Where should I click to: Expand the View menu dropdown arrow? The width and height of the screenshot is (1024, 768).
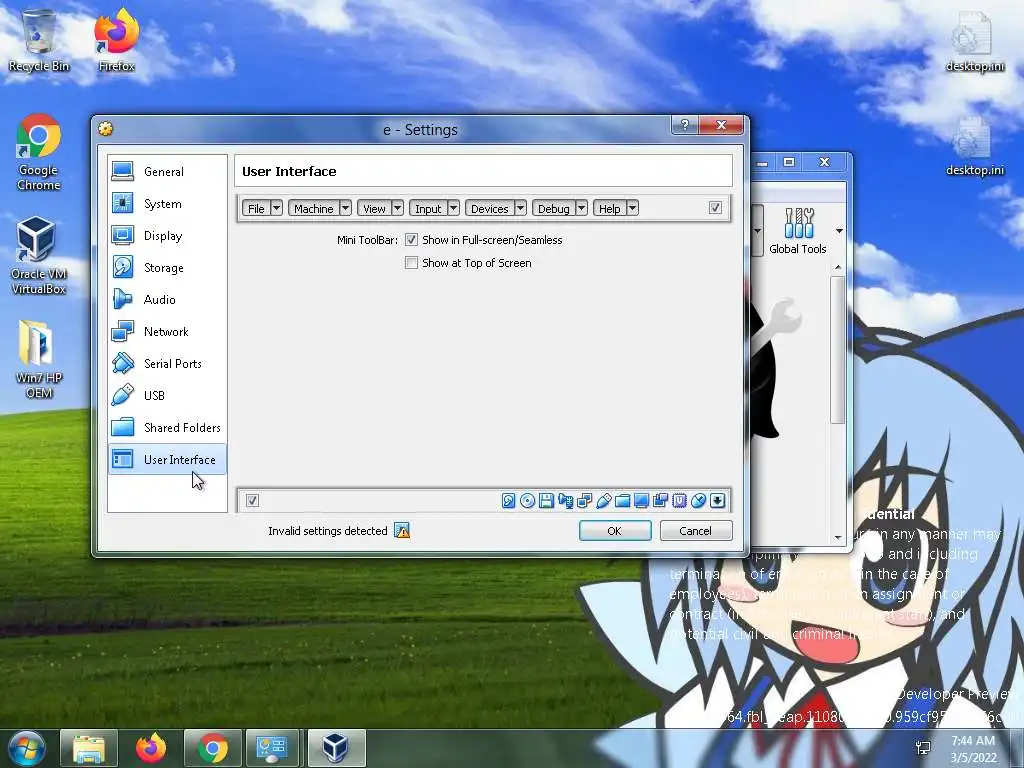pos(397,208)
